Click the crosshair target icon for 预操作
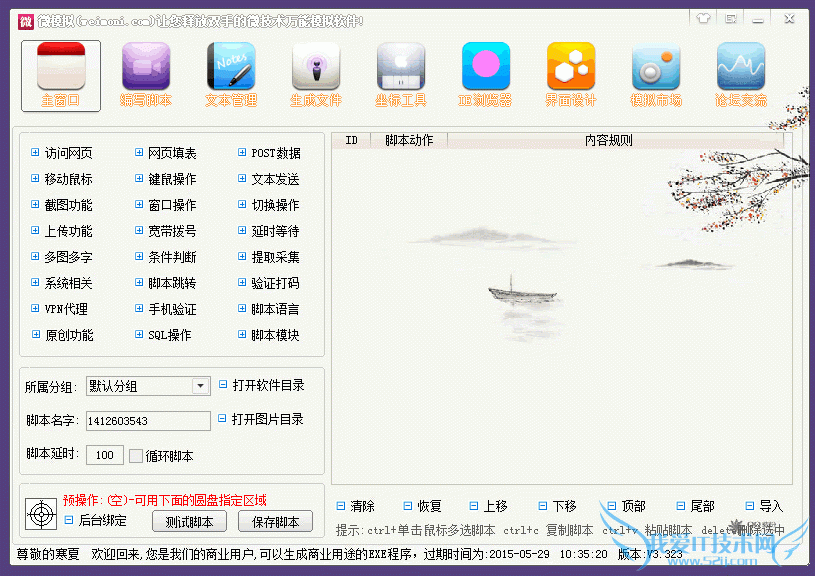The image size is (815, 576). click(x=41, y=514)
